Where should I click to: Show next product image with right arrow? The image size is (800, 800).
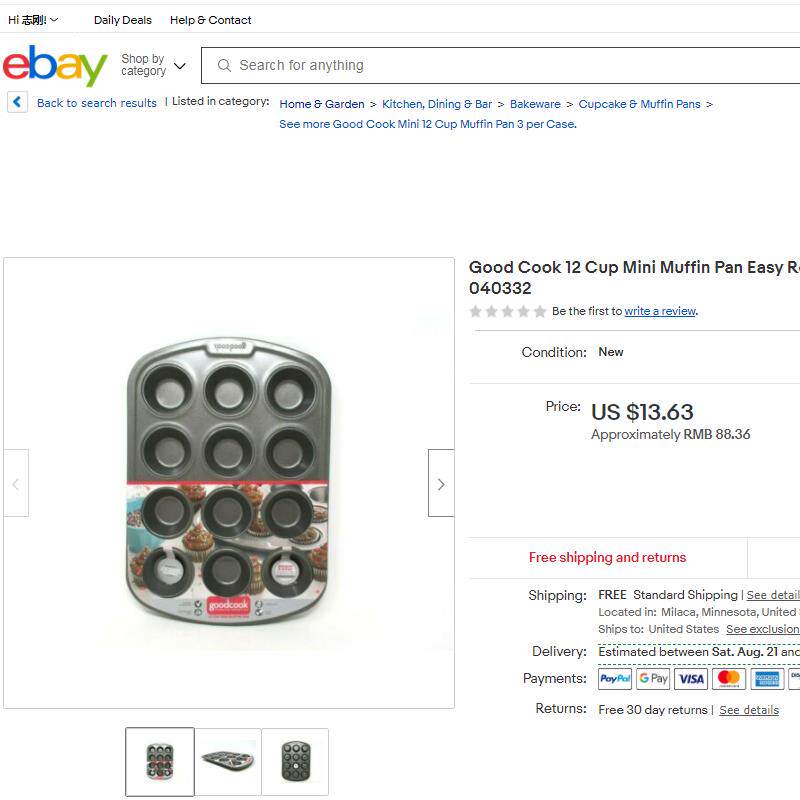tap(441, 483)
